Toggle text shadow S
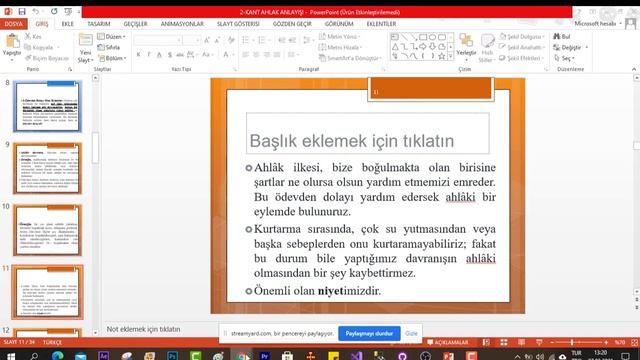This screenshot has width=640, height=360. pyautogui.click(x=169, y=55)
